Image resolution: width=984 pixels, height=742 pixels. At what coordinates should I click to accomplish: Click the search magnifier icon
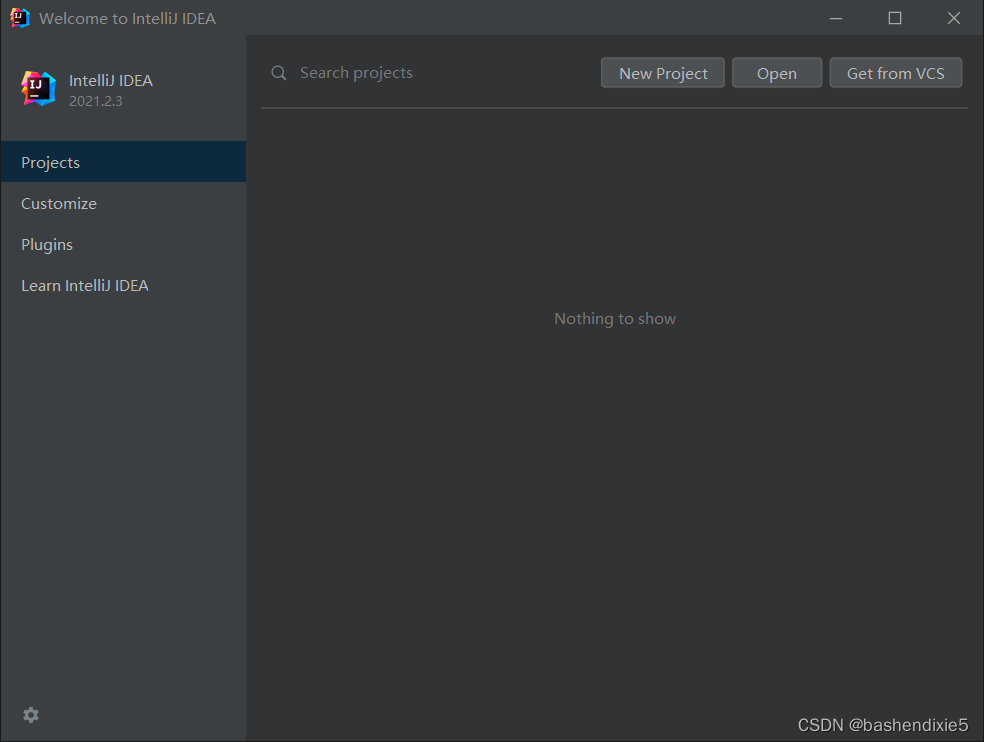tap(279, 73)
